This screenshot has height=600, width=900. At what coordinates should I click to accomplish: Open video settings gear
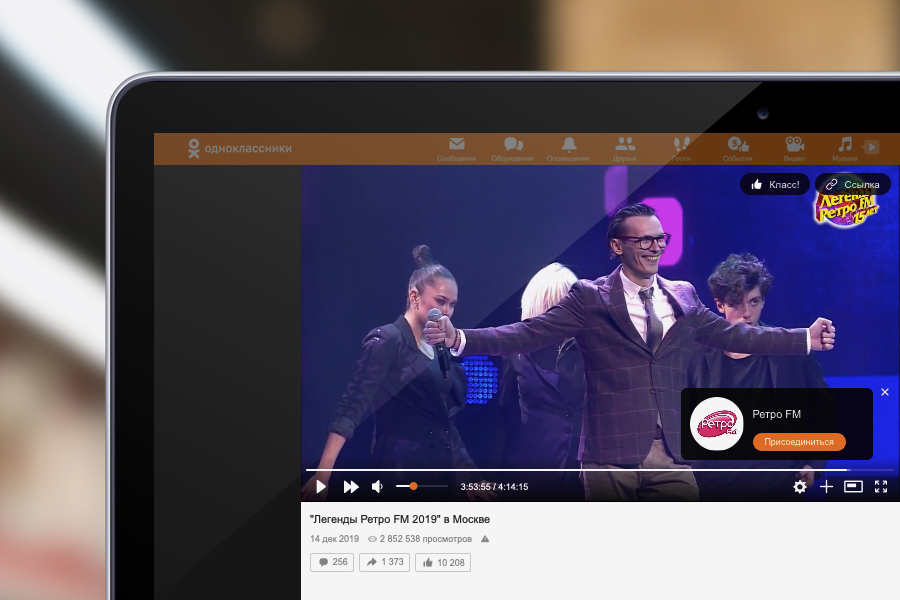tap(800, 487)
